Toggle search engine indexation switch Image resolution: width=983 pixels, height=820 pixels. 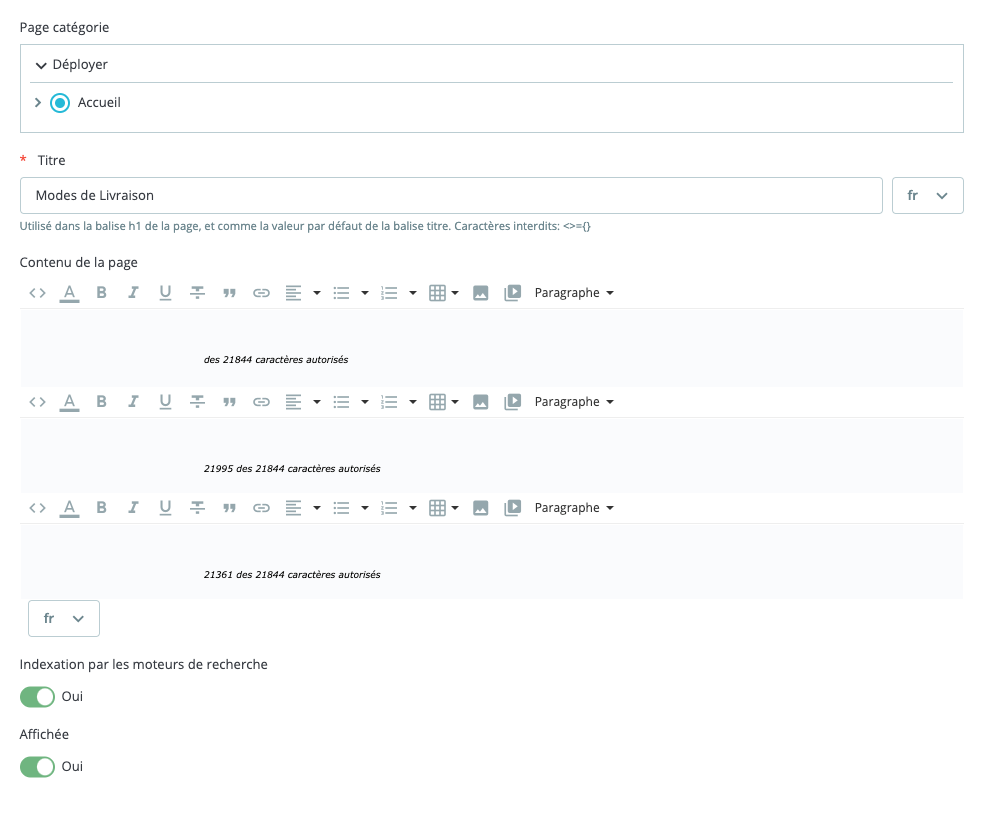pyautogui.click(x=38, y=696)
